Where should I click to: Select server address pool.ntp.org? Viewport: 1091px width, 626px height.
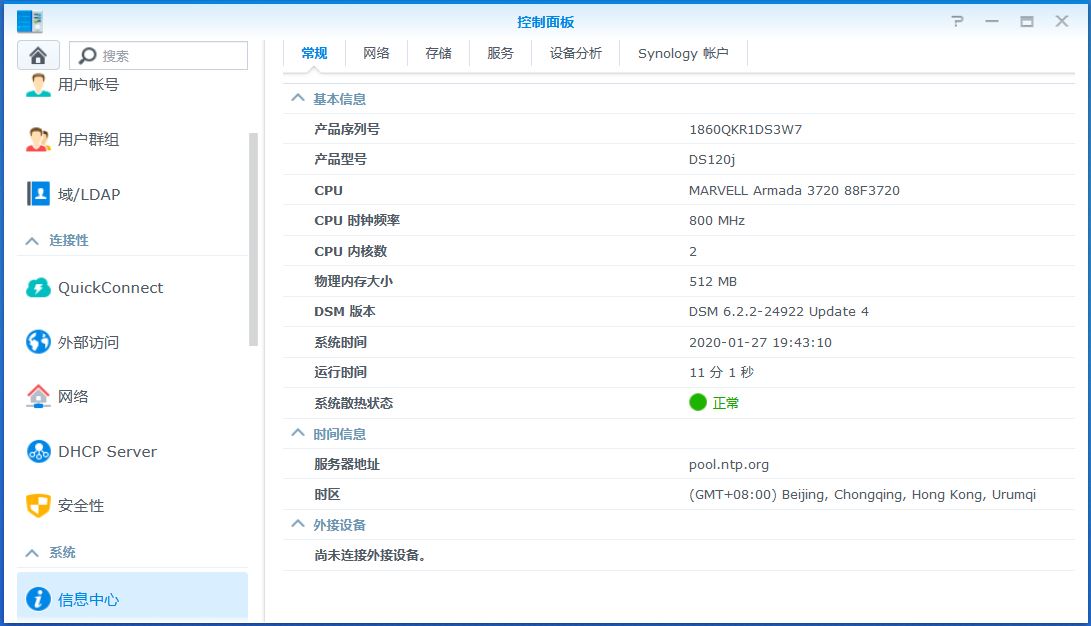tap(728, 465)
